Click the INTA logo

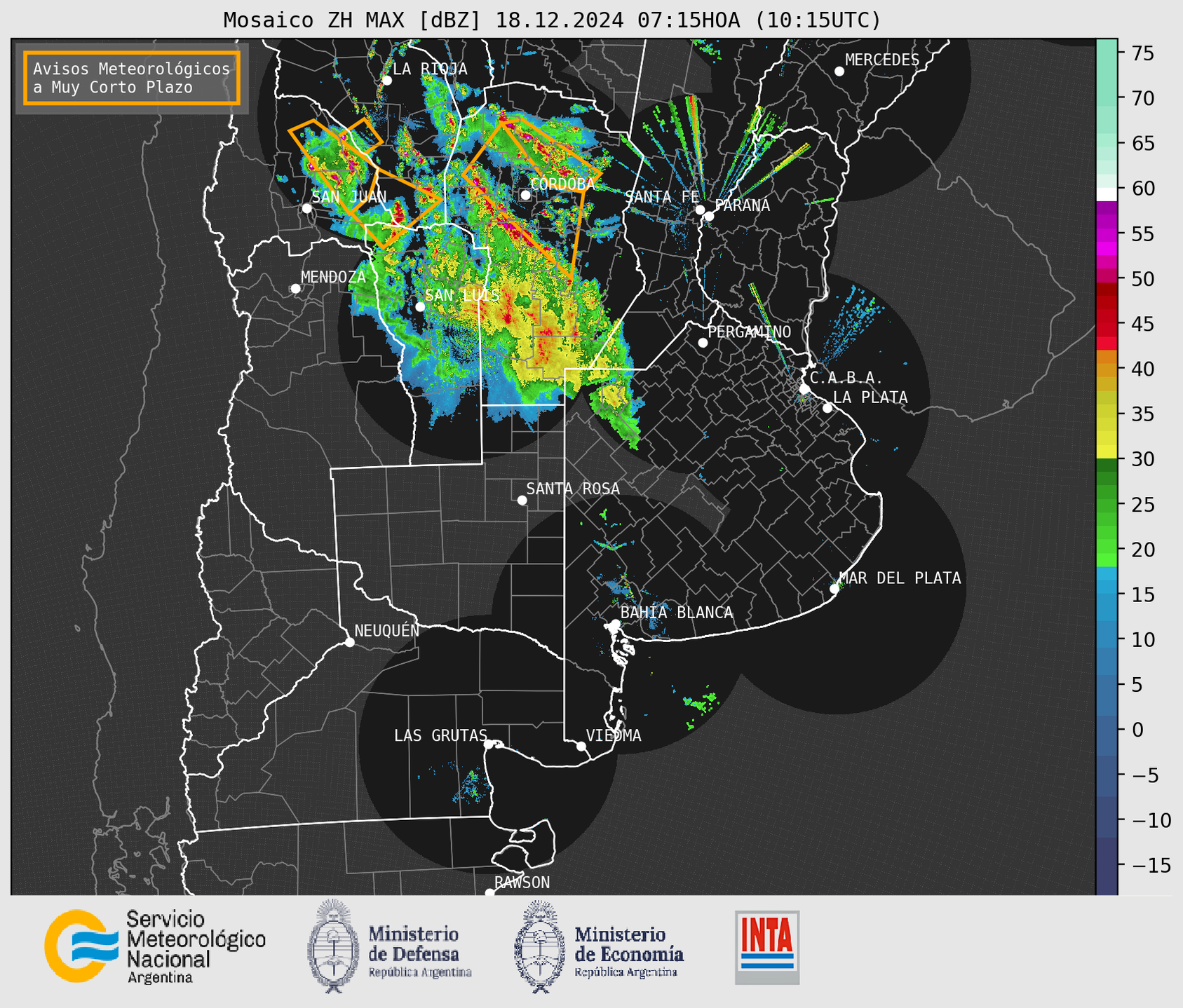pos(767,947)
